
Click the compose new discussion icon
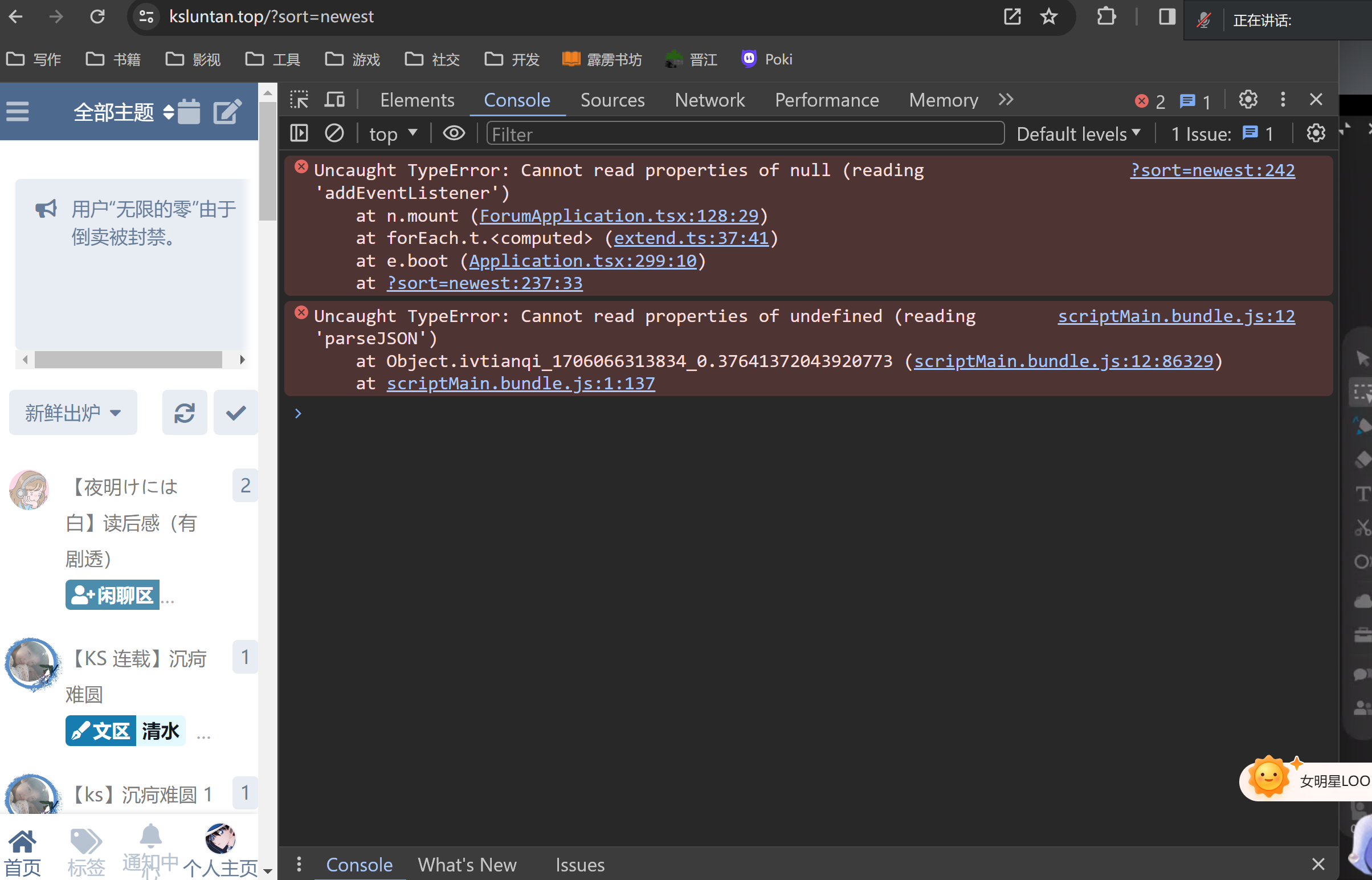227,111
